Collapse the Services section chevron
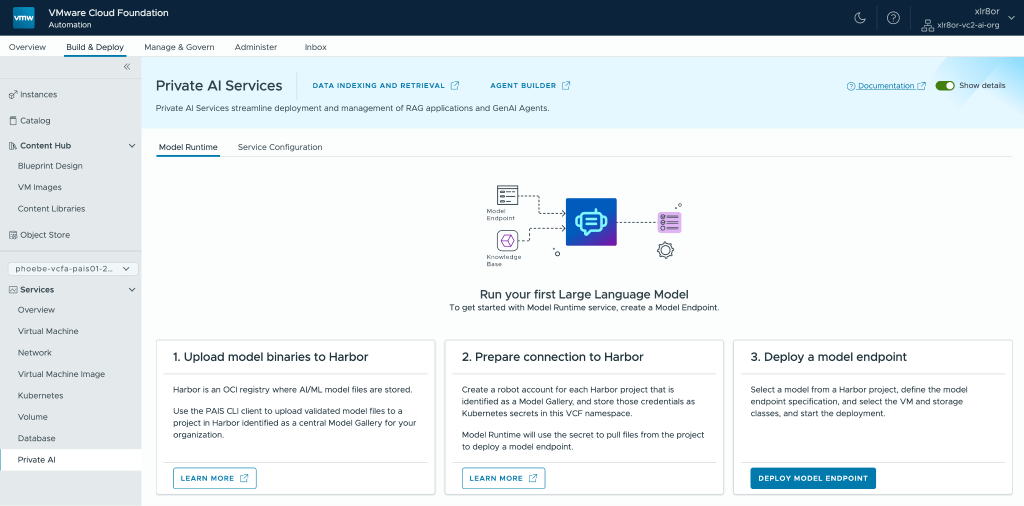This screenshot has width=1024, height=506. coord(132,289)
